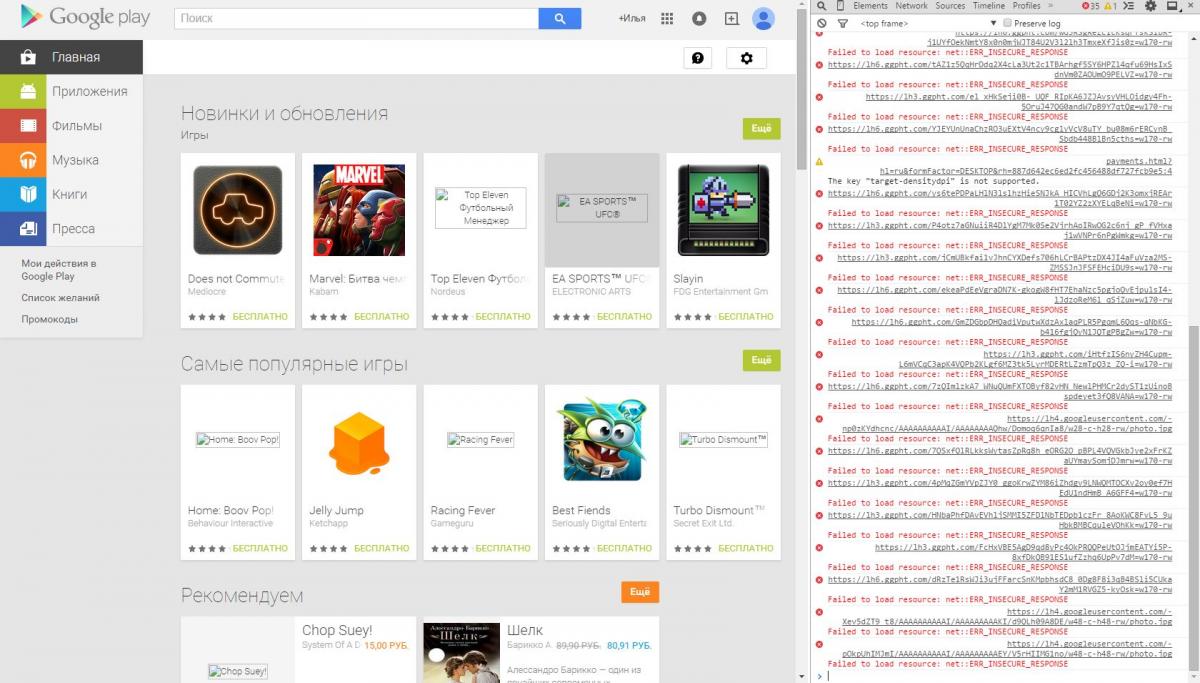Viewport: 1200px width, 683px height.
Task: Switch to the Network tab
Action: [x=912, y=6]
